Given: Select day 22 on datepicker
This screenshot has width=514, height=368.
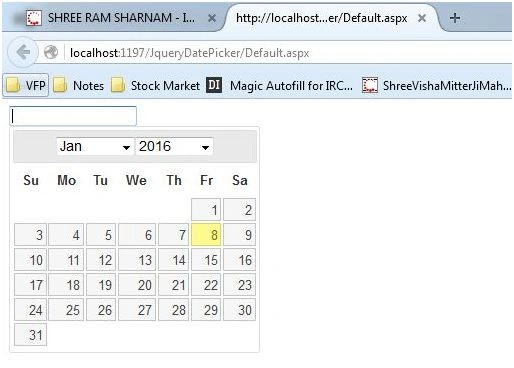Looking at the screenshot, I should [x=206, y=285].
